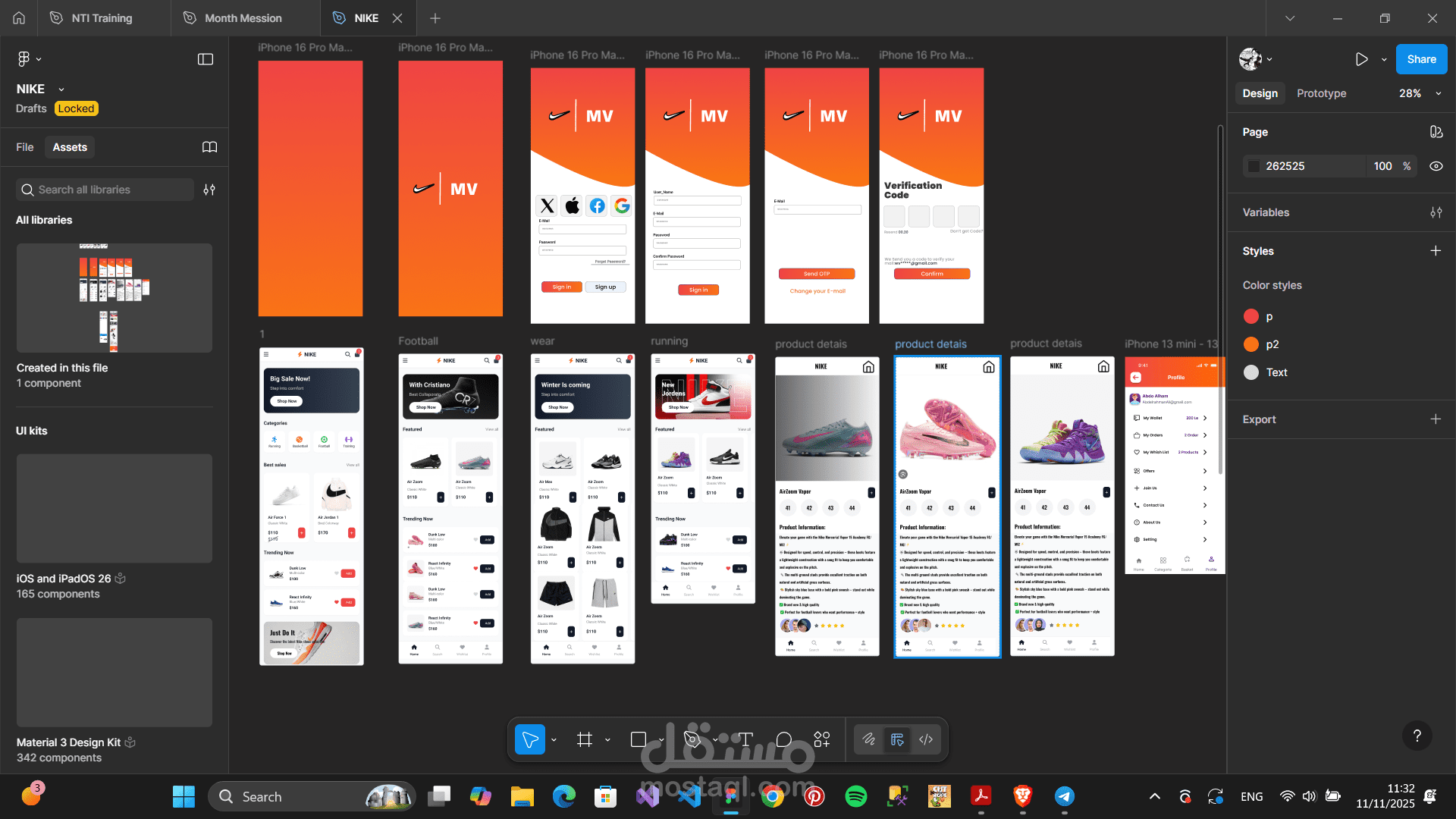The height and width of the screenshot is (819, 1456).
Task: Expand the Frame tool options arrow
Action: point(607,740)
